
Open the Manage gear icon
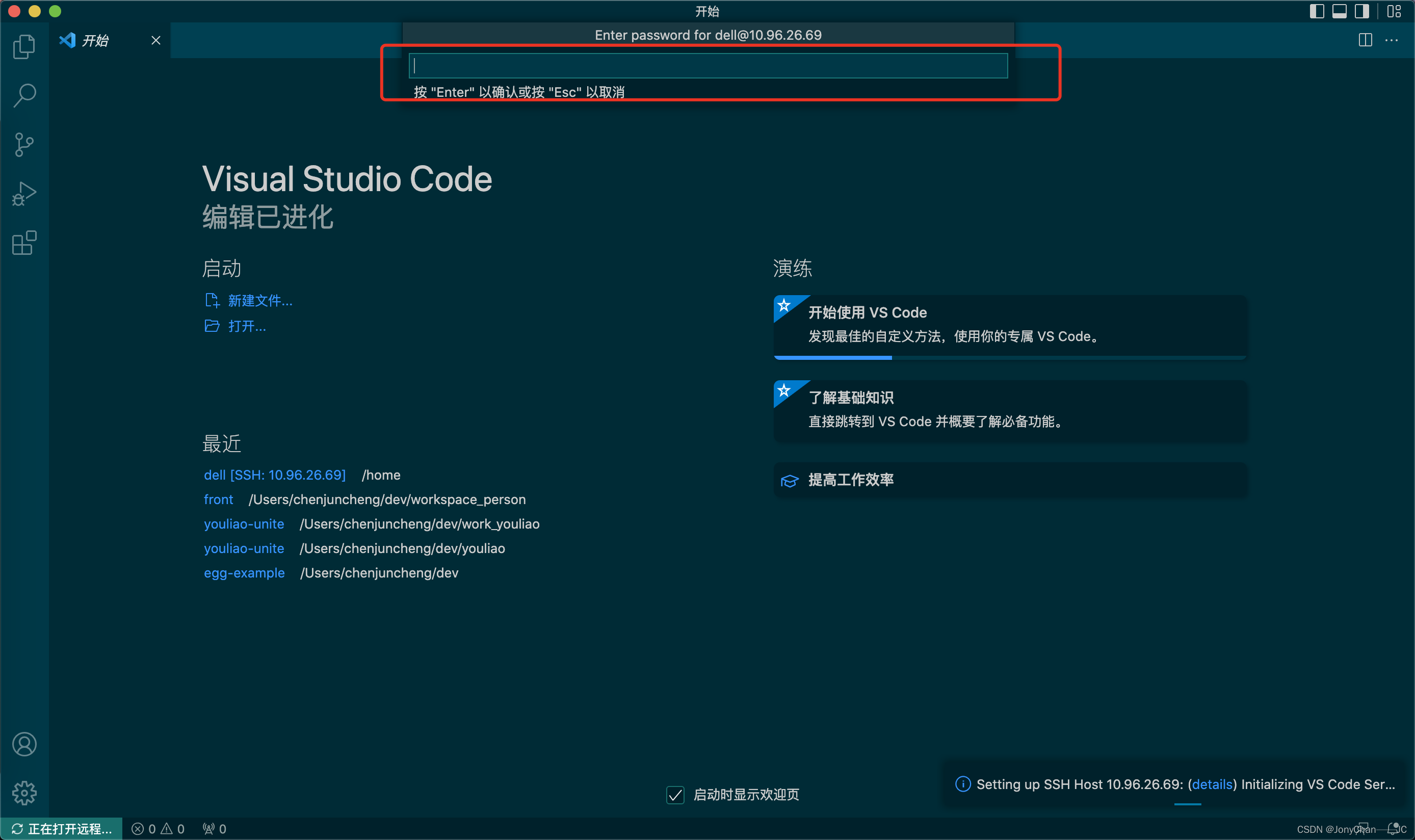tap(24, 793)
